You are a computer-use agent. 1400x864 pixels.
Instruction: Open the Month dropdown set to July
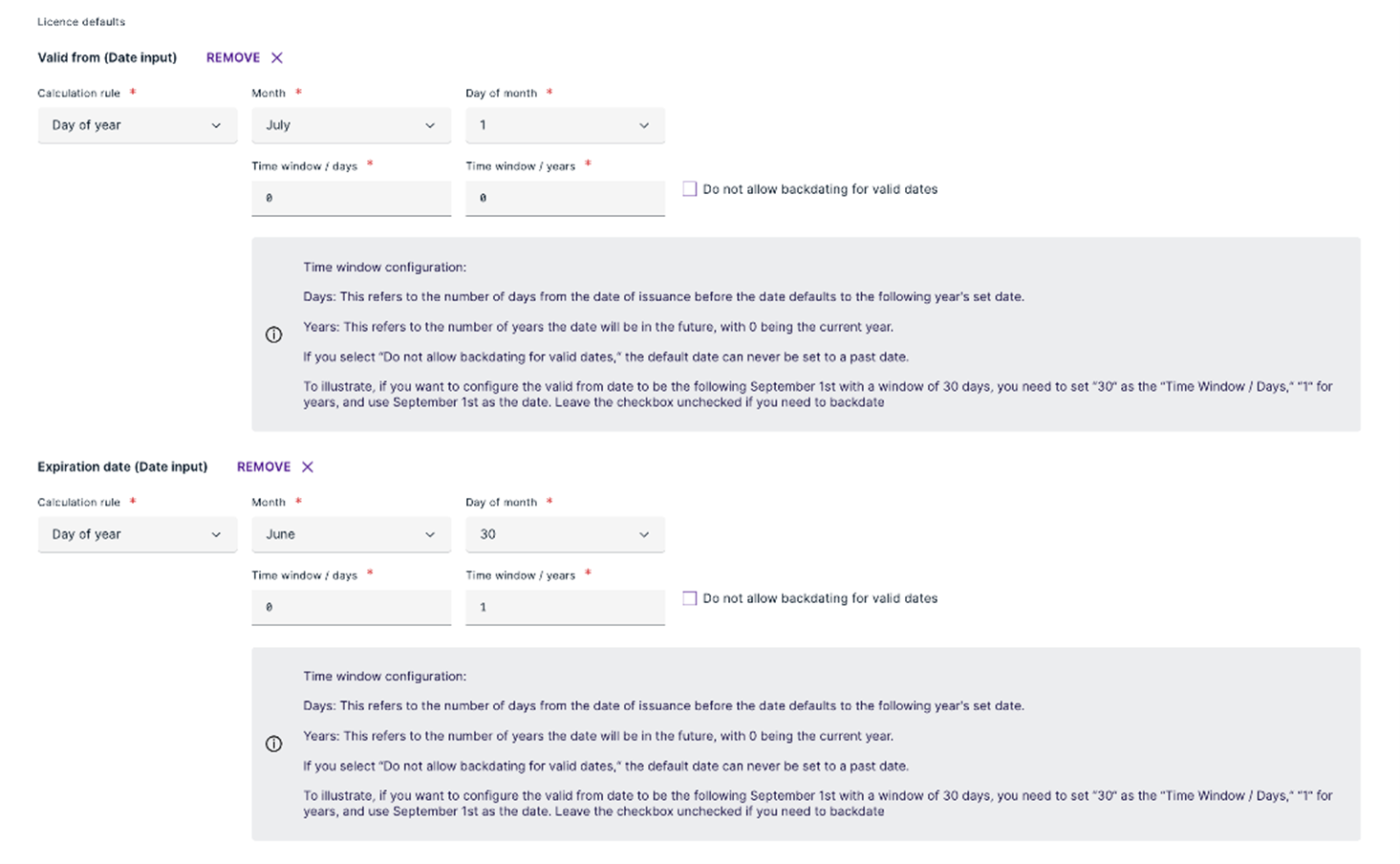coord(351,125)
